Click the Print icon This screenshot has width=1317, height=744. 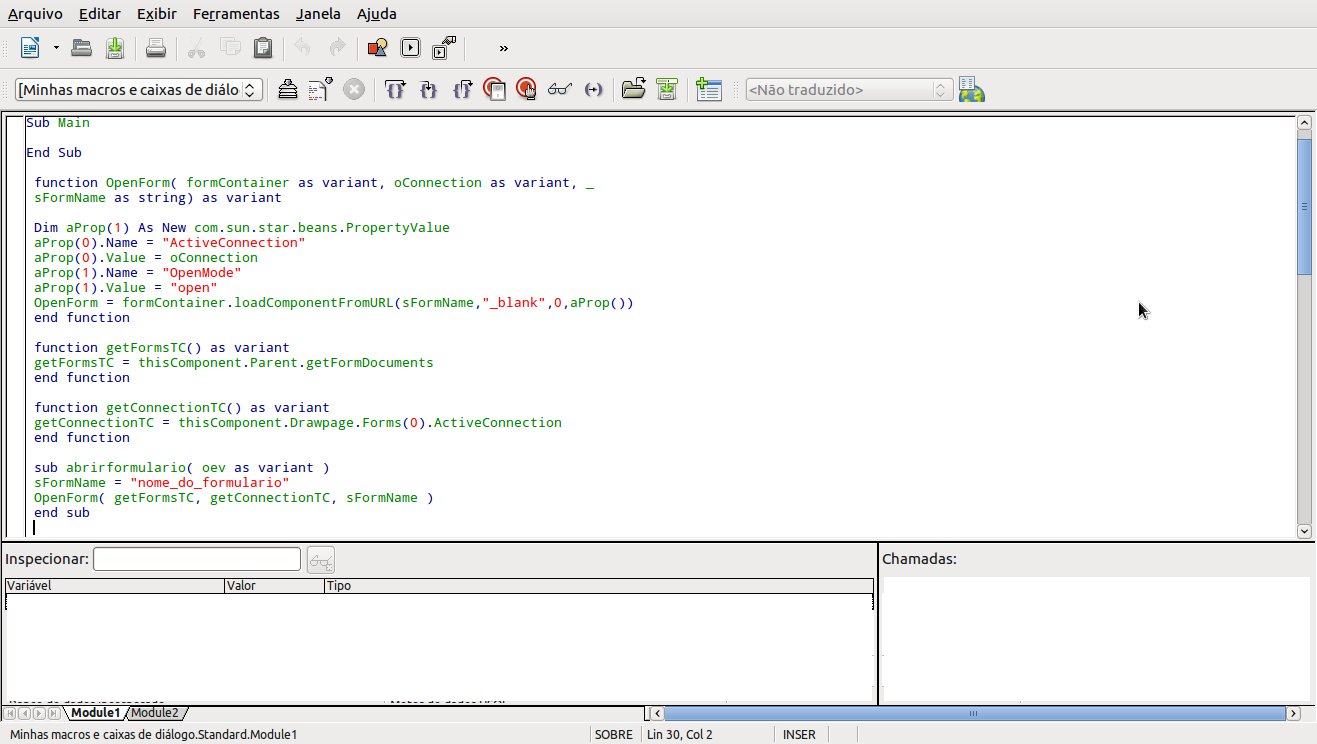click(x=156, y=47)
